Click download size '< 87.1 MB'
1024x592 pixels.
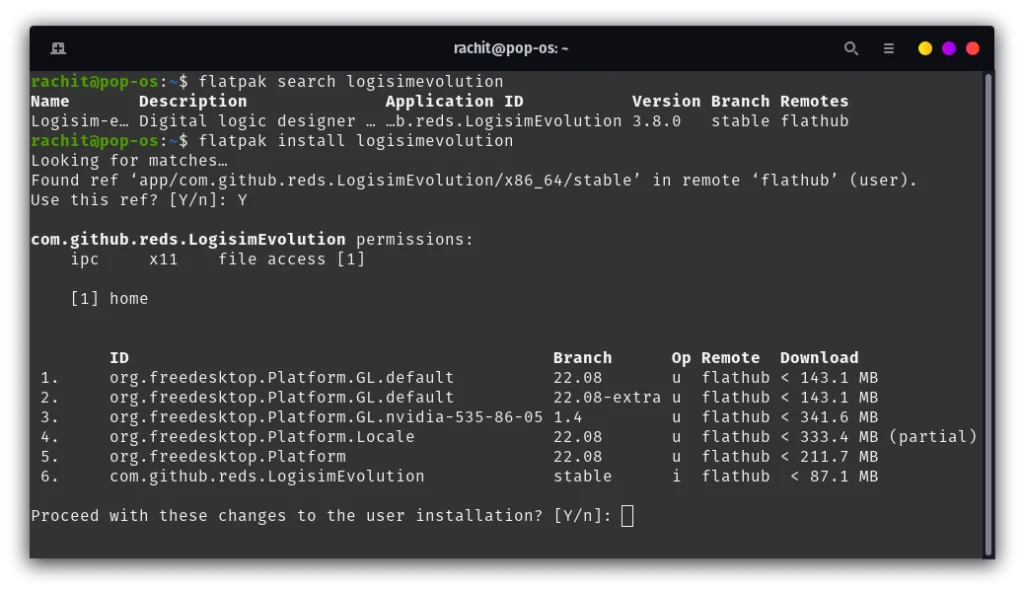[x=834, y=476]
